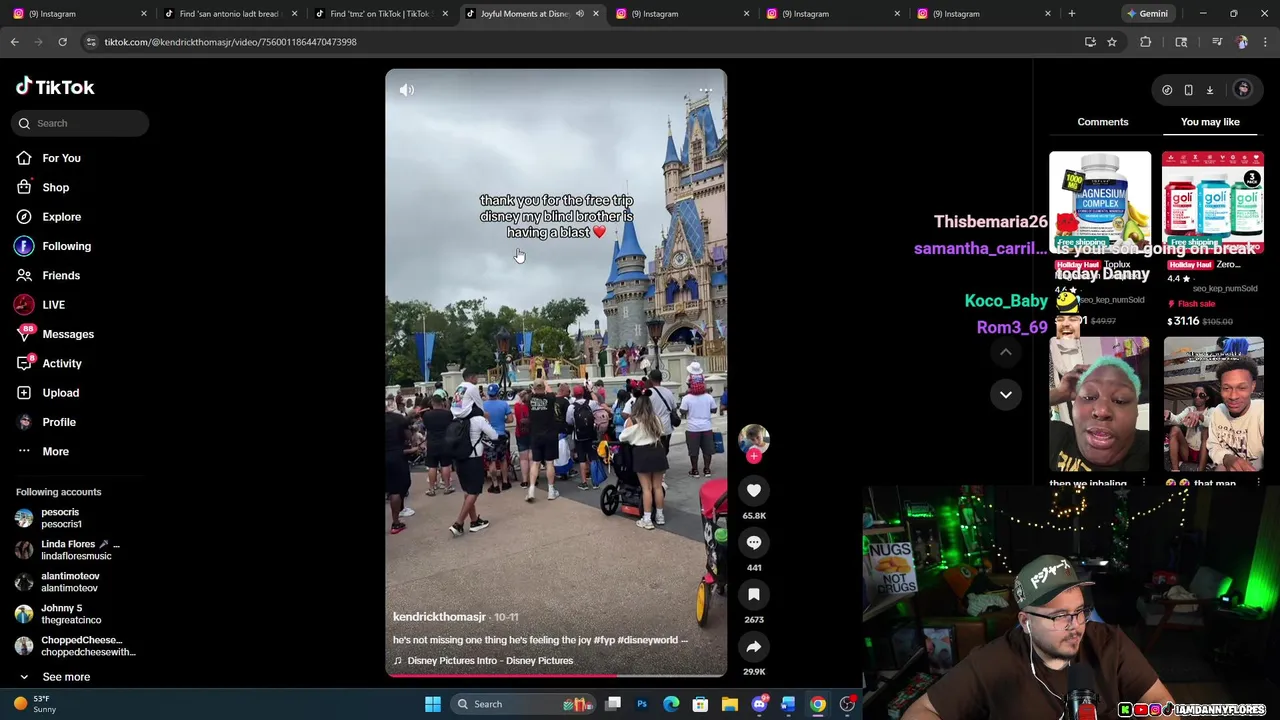Click the TikTok logo
The image size is (1280, 720).
coord(55,87)
